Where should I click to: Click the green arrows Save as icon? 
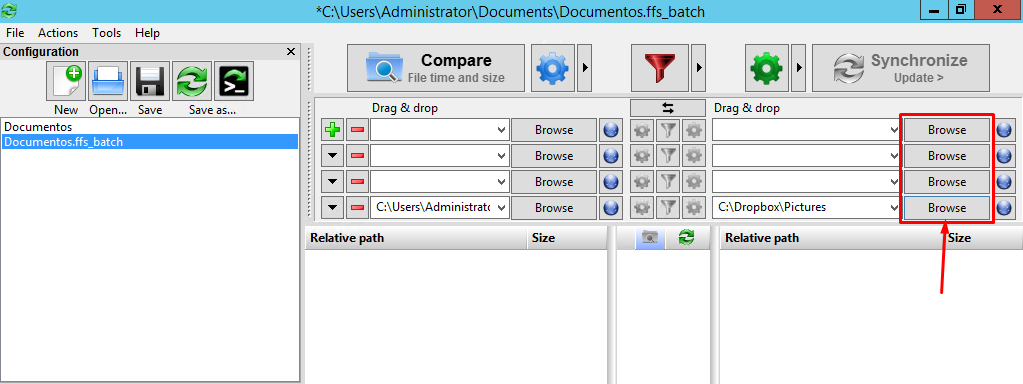click(192, 81)
